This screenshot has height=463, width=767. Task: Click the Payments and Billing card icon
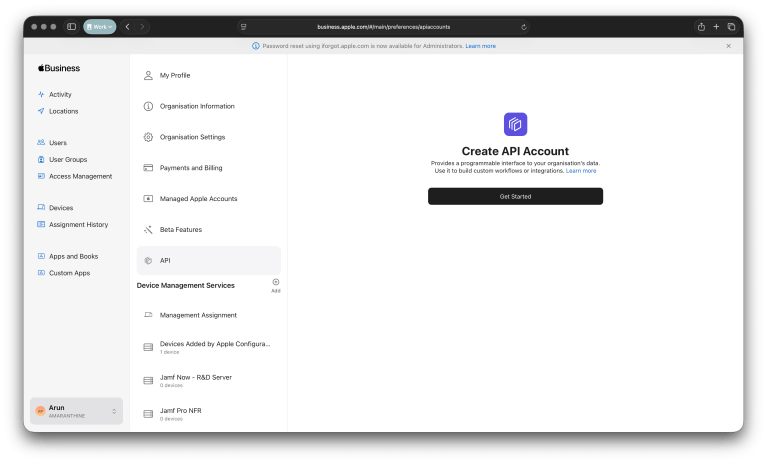[x=148, y=168]
